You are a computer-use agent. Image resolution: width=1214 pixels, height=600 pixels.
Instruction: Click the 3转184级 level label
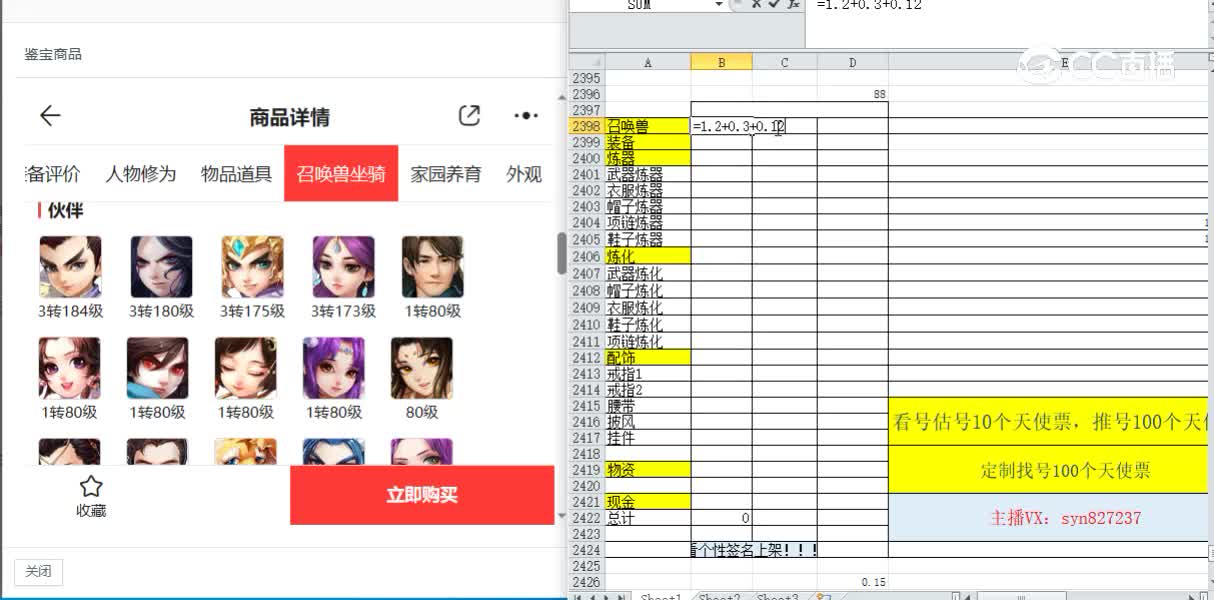(71, 311)
